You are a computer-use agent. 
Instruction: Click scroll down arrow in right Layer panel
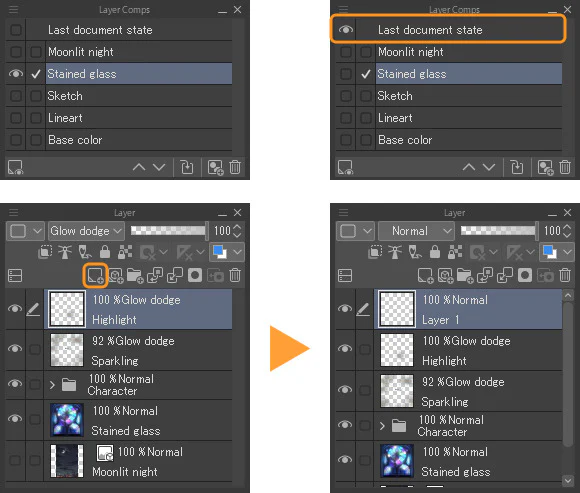568,480
